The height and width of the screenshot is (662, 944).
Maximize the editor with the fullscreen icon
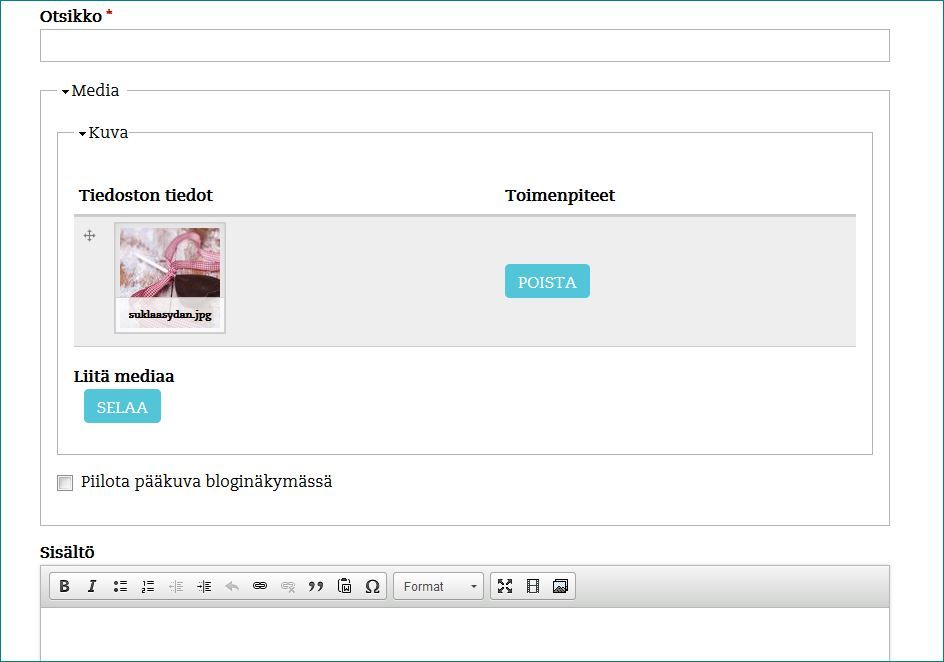[505, 586]
